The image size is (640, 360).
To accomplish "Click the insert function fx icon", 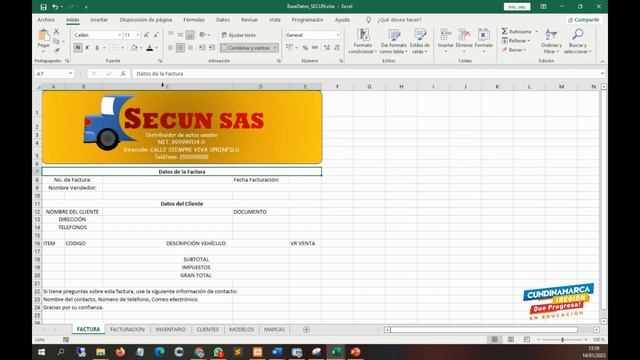I will click(123, 73).
